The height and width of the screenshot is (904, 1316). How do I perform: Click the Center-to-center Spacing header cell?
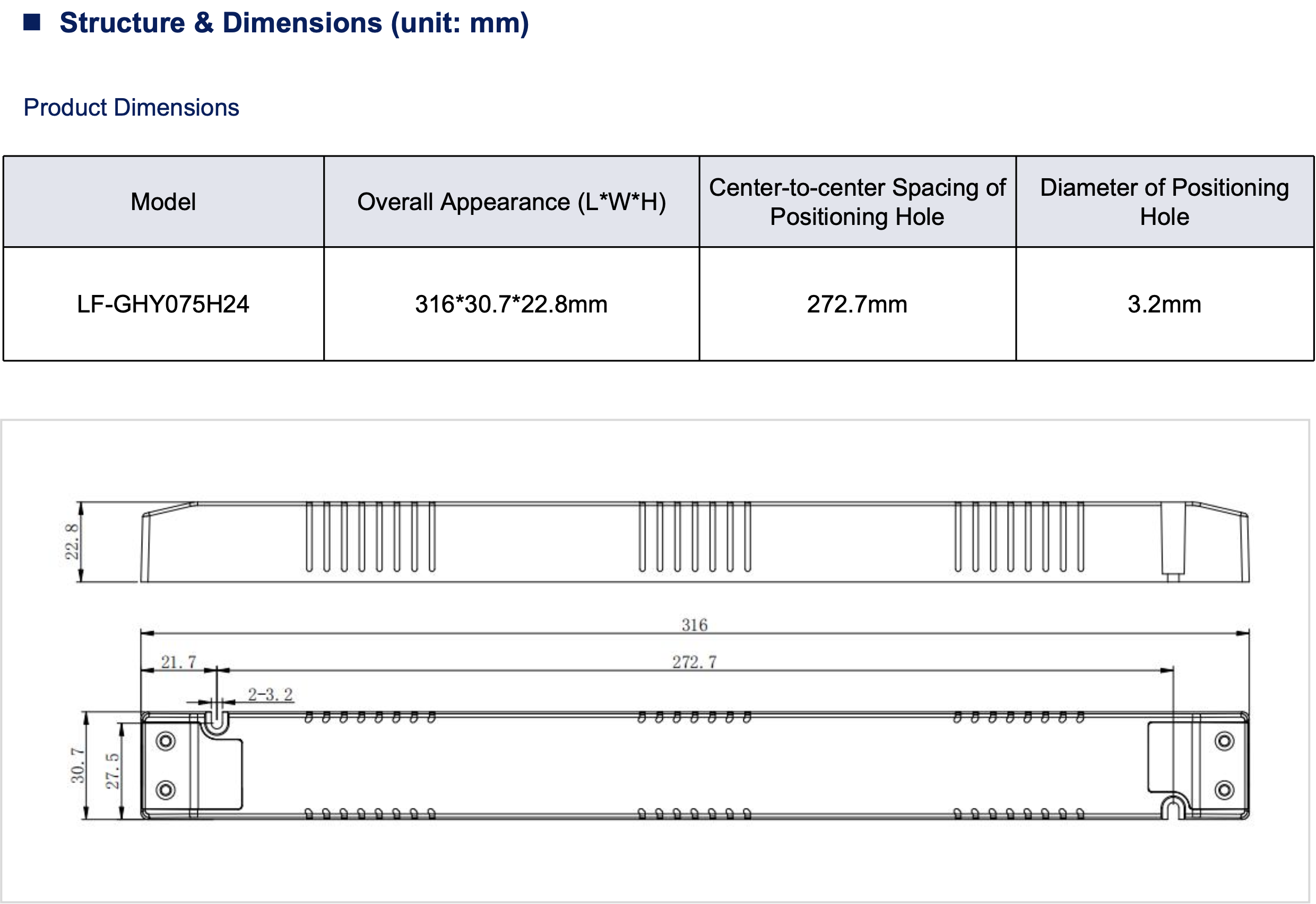(856, 202)
